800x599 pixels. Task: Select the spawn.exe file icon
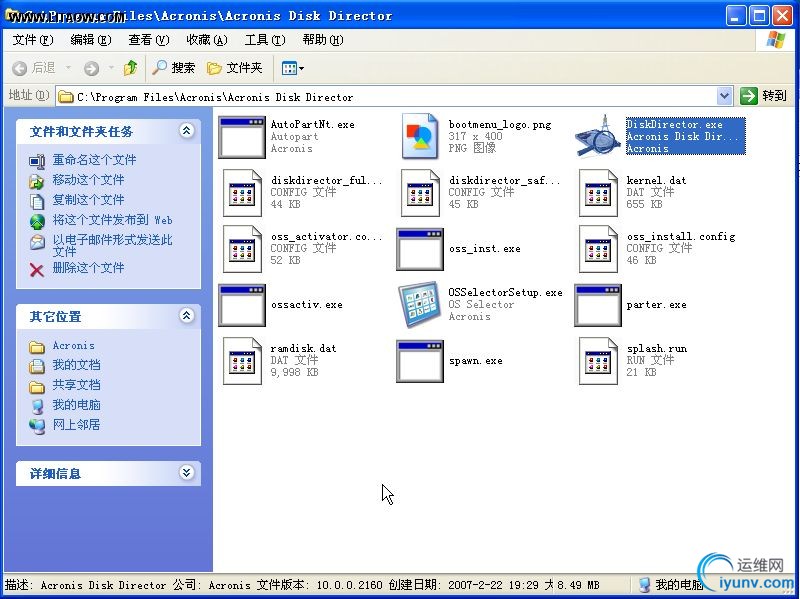point(420,361)
